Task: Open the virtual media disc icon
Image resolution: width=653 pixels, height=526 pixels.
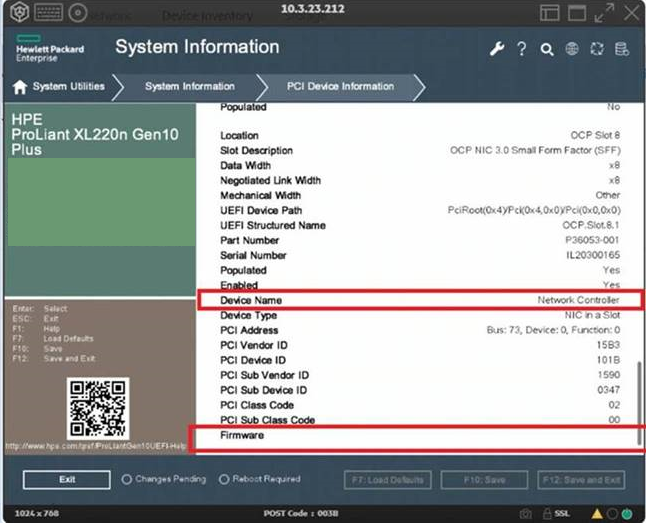Action: point(77,13)
